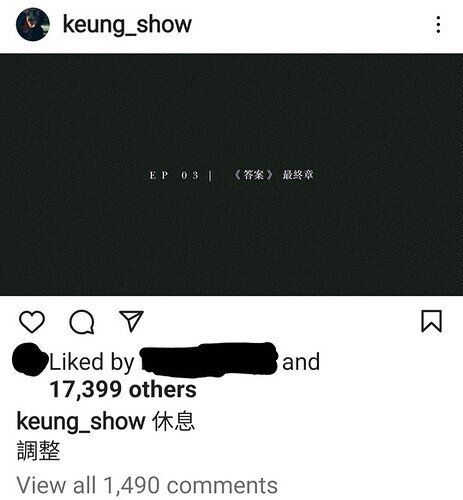The width and height of the screenshot is (463, 500).
Task: Tap the 《答案》 title text in image
Action: click(254, 175)
